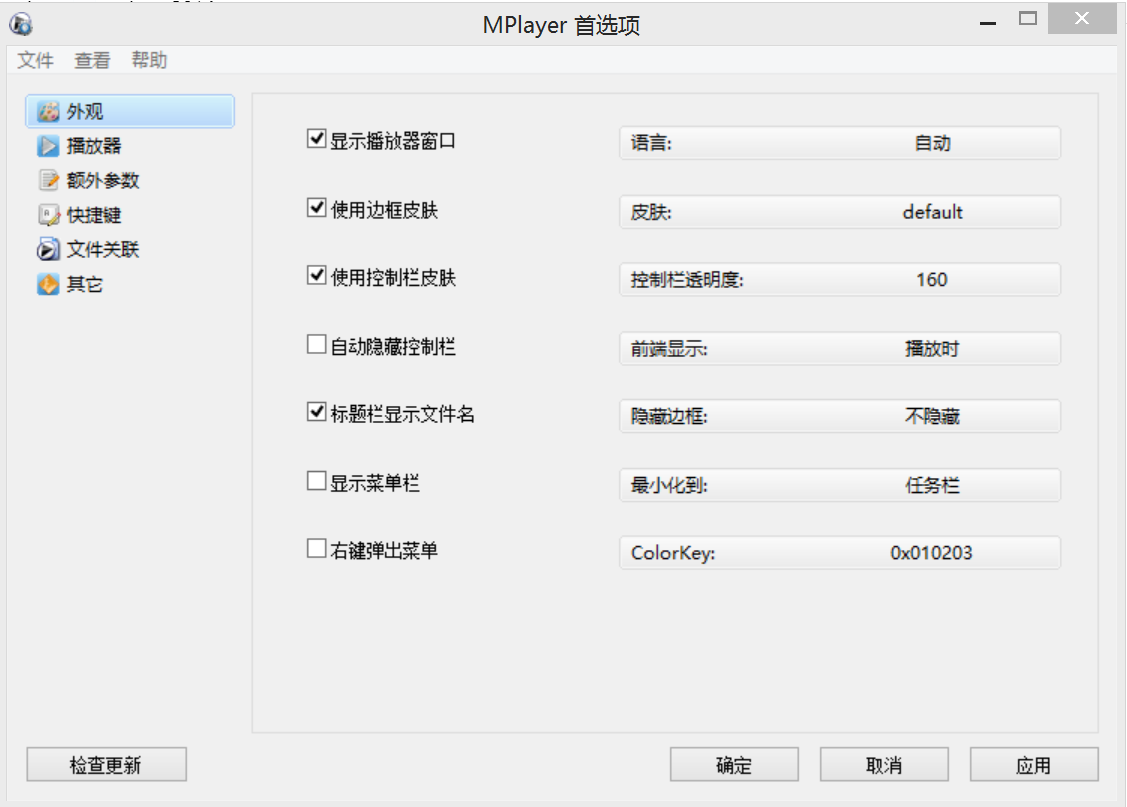Click the 检查更新 button
Image resolution: width=1127 pixels, height=807 pixels.
point(106,765)
